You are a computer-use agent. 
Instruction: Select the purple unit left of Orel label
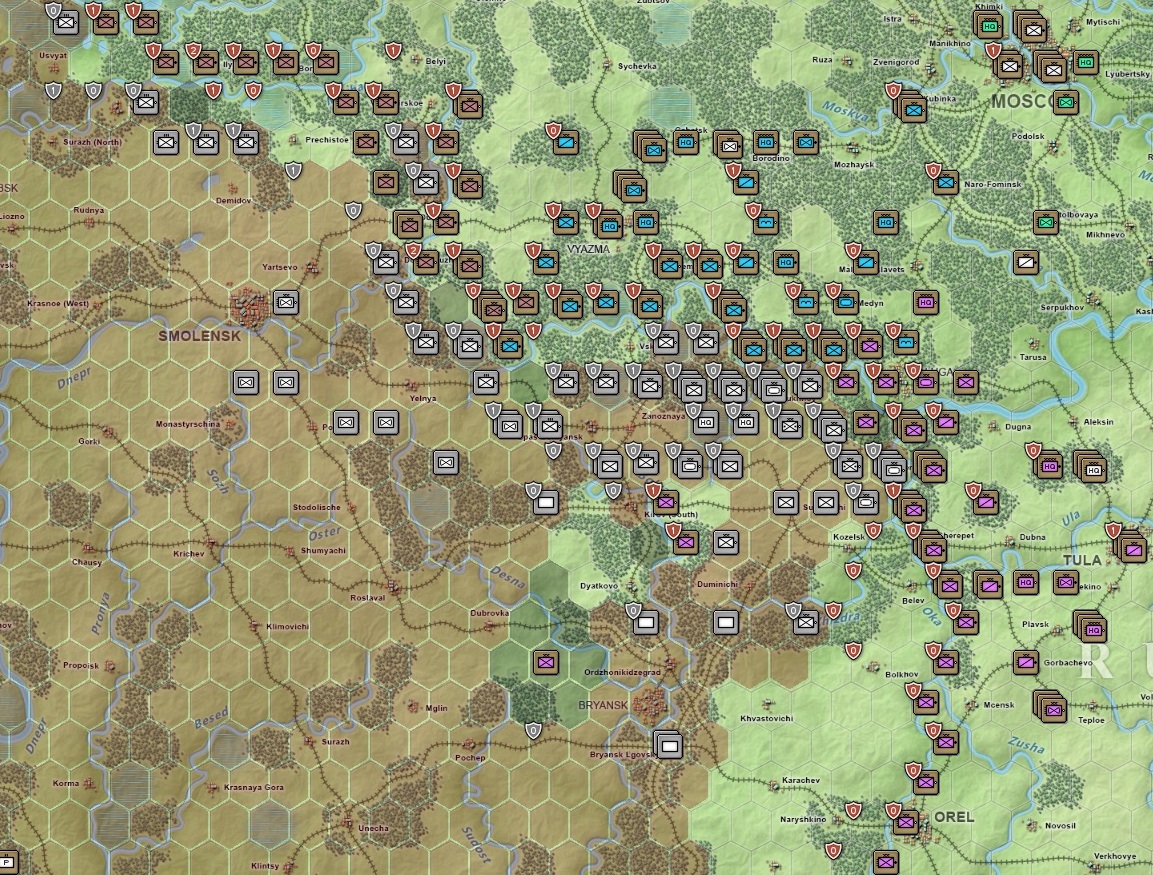coord(906,822)
